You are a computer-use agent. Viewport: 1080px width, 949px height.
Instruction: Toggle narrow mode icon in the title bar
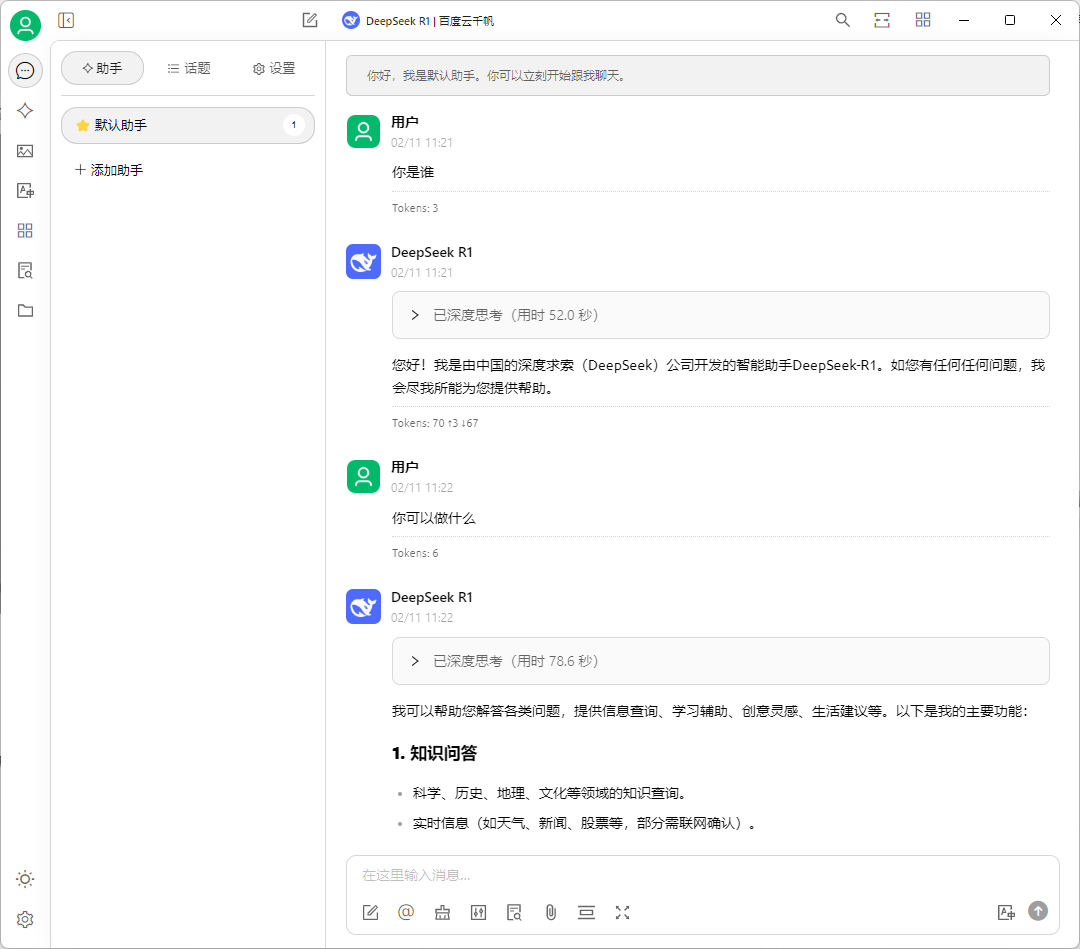click(x=882, y=20)
